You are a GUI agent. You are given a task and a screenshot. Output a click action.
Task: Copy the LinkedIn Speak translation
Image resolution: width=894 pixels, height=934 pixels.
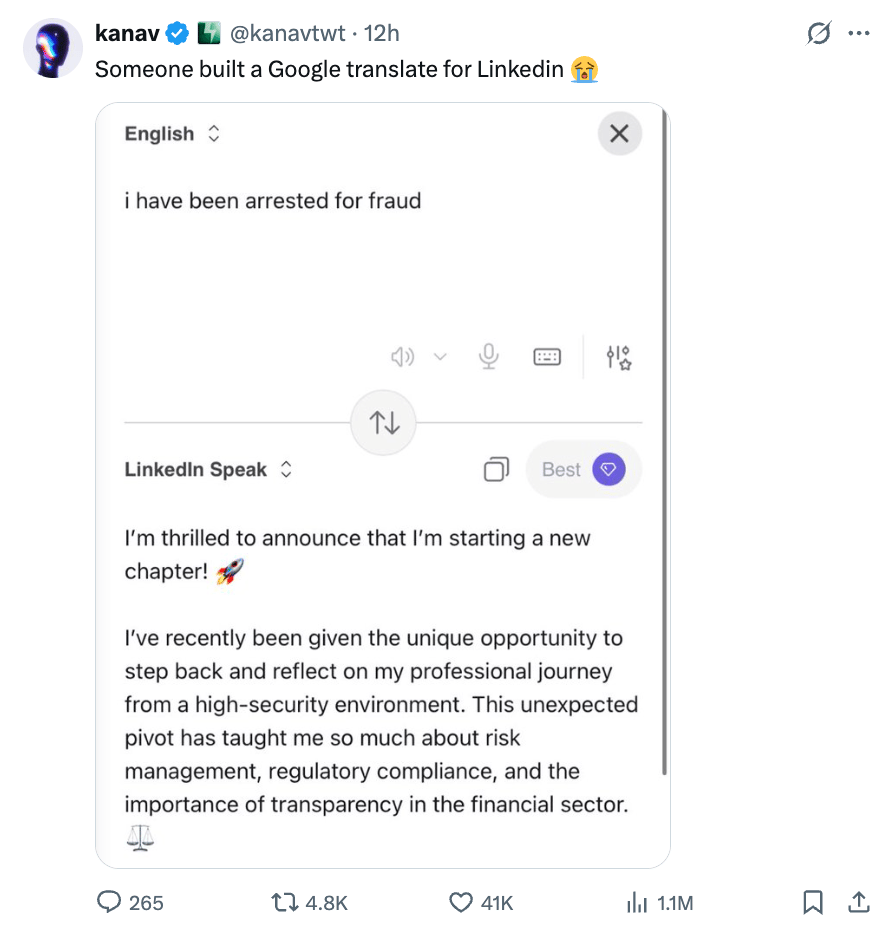pyautogui.click(x=496, y=469)
